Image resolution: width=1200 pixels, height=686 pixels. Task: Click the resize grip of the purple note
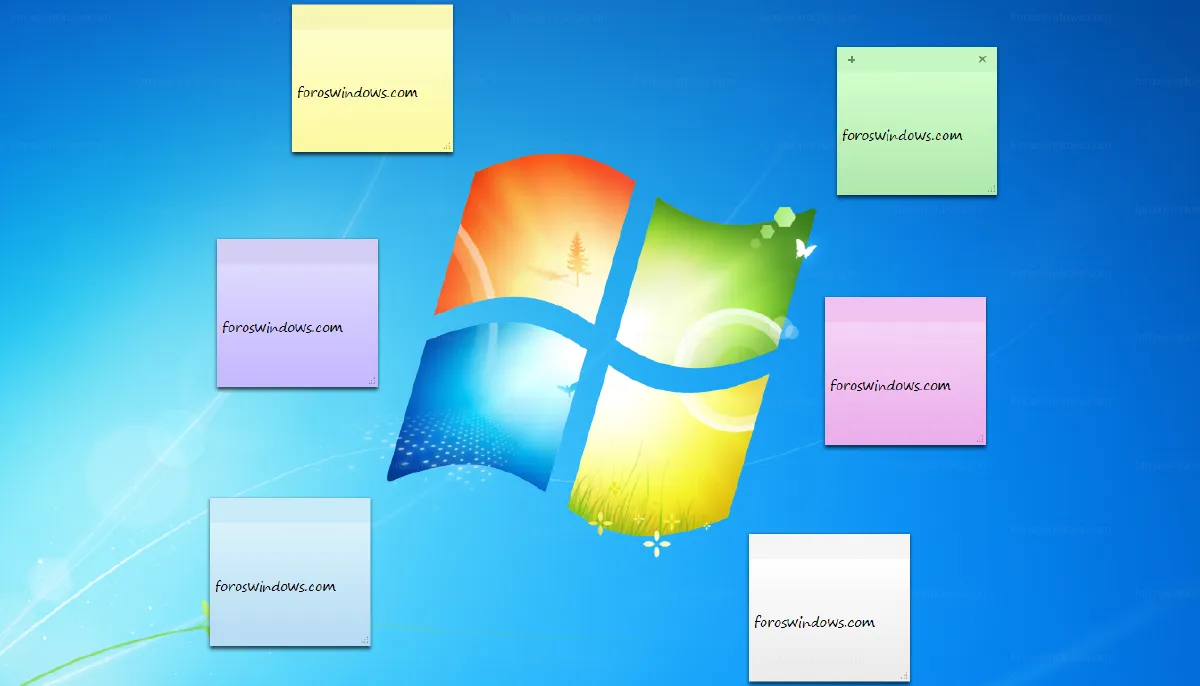pos(372,381)
